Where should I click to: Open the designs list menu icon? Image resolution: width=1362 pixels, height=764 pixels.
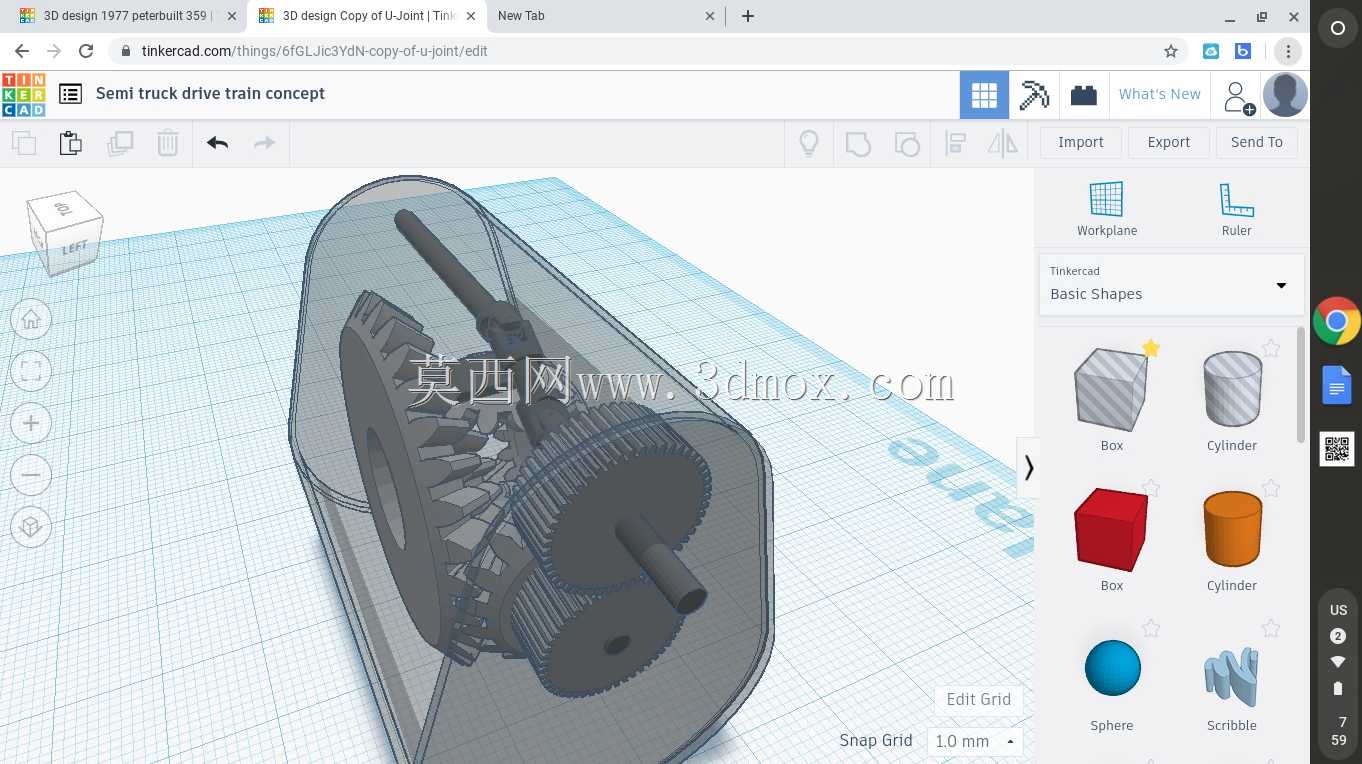pos(70,94)
